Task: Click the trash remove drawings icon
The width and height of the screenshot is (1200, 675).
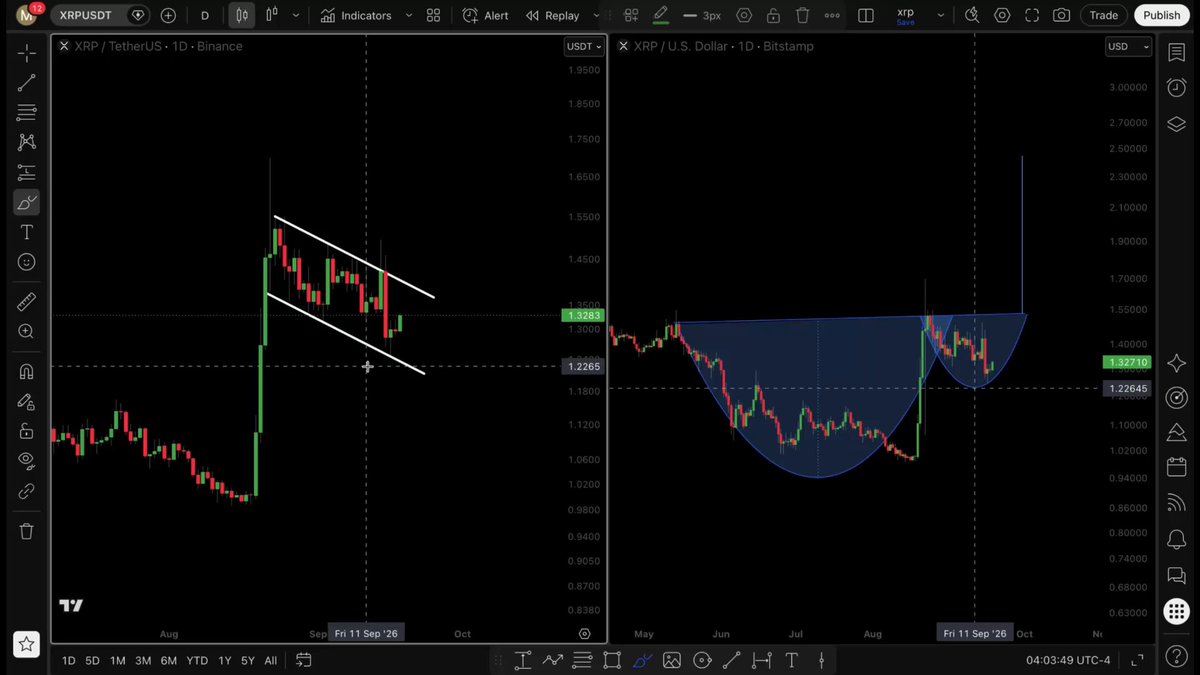Action: [27, 531]
